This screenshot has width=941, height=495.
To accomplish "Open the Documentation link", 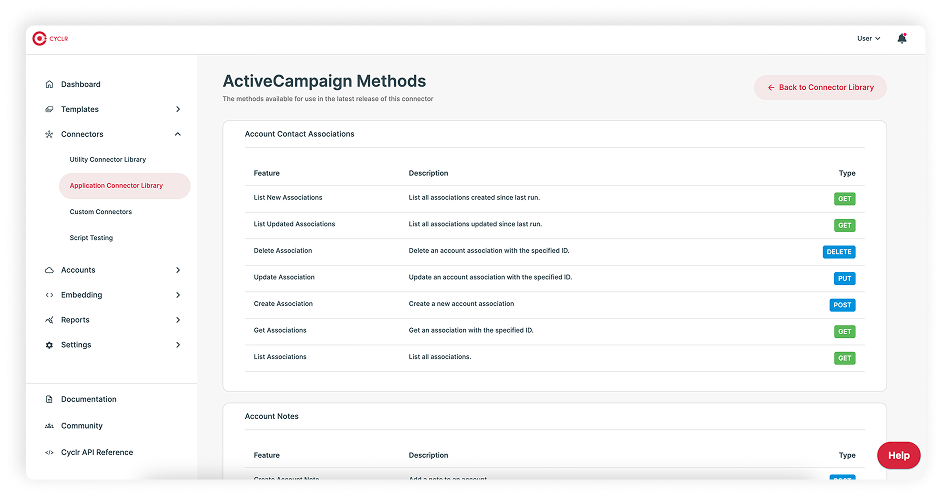I will coord(89,399).
